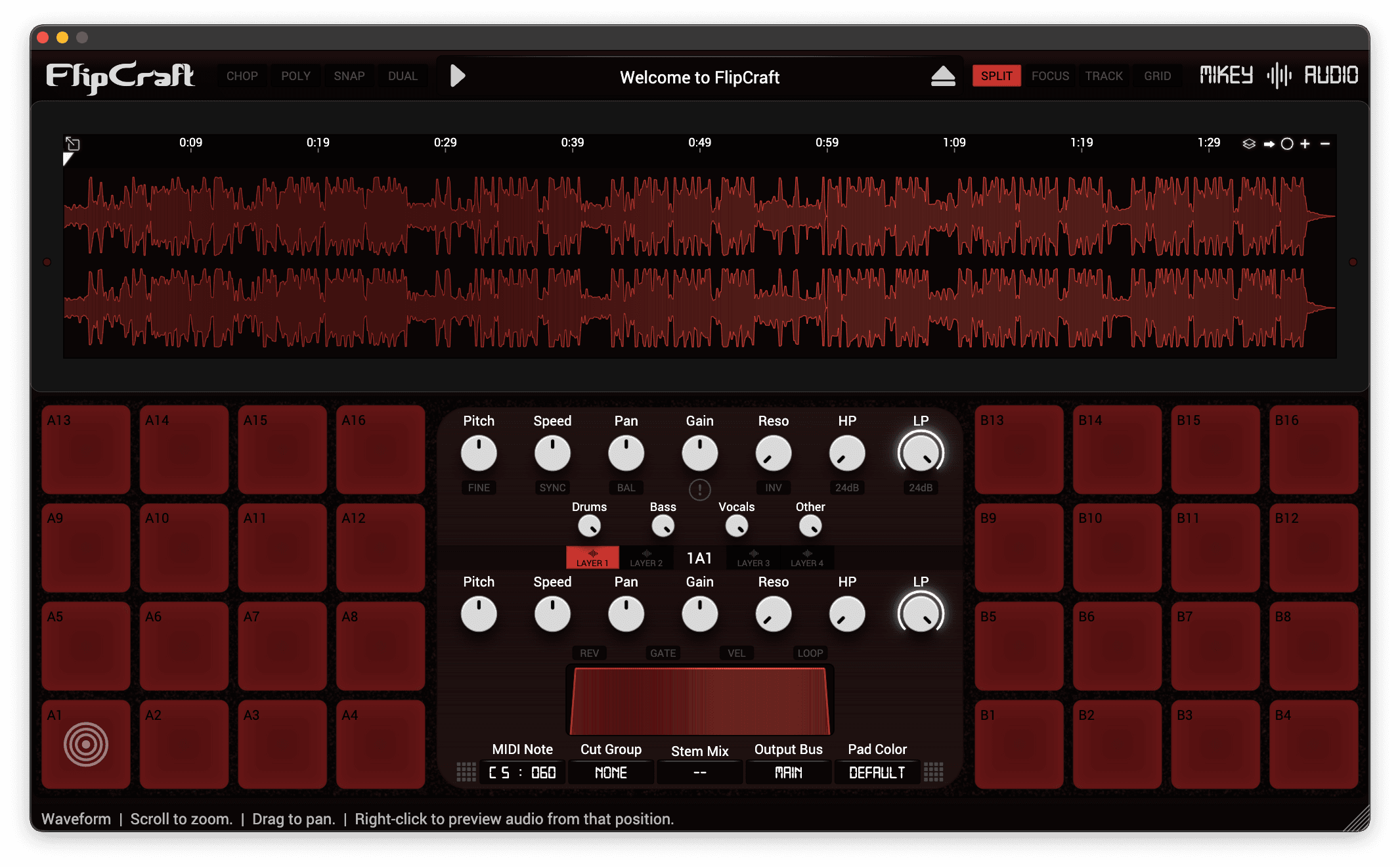Click the minus zoom-out icon on waveform
The width and height of the screenshot is (1400, 867).
1325,143
